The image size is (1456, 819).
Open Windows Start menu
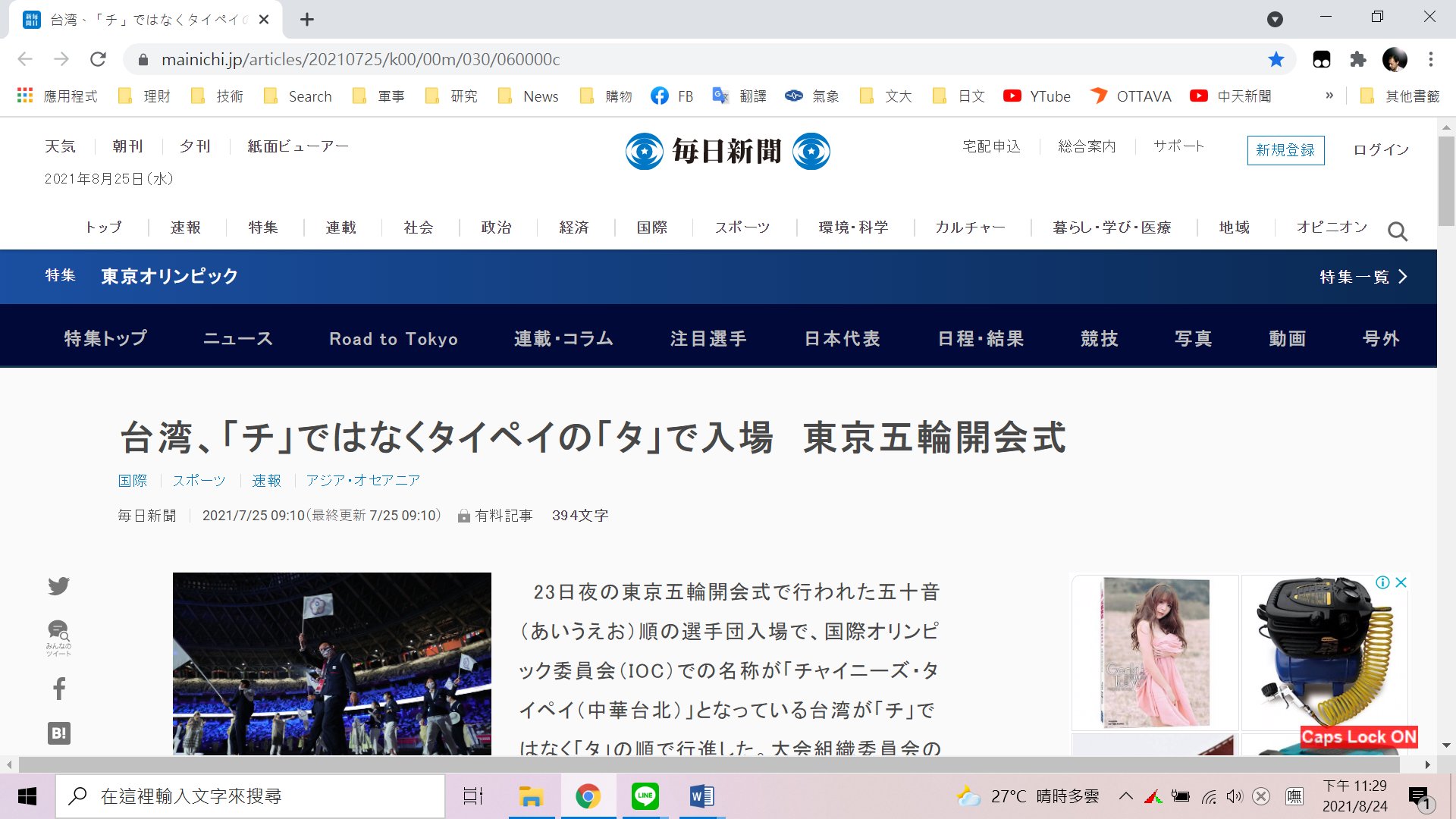coord(27,796)
